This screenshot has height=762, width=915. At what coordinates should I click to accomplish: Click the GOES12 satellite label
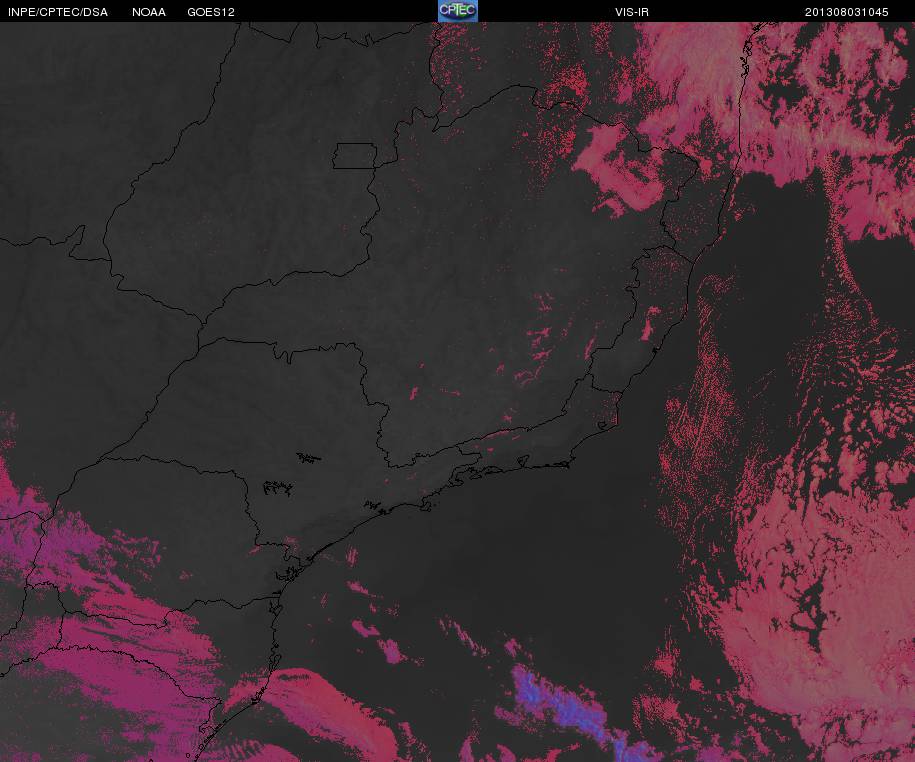tap(210, 12)
